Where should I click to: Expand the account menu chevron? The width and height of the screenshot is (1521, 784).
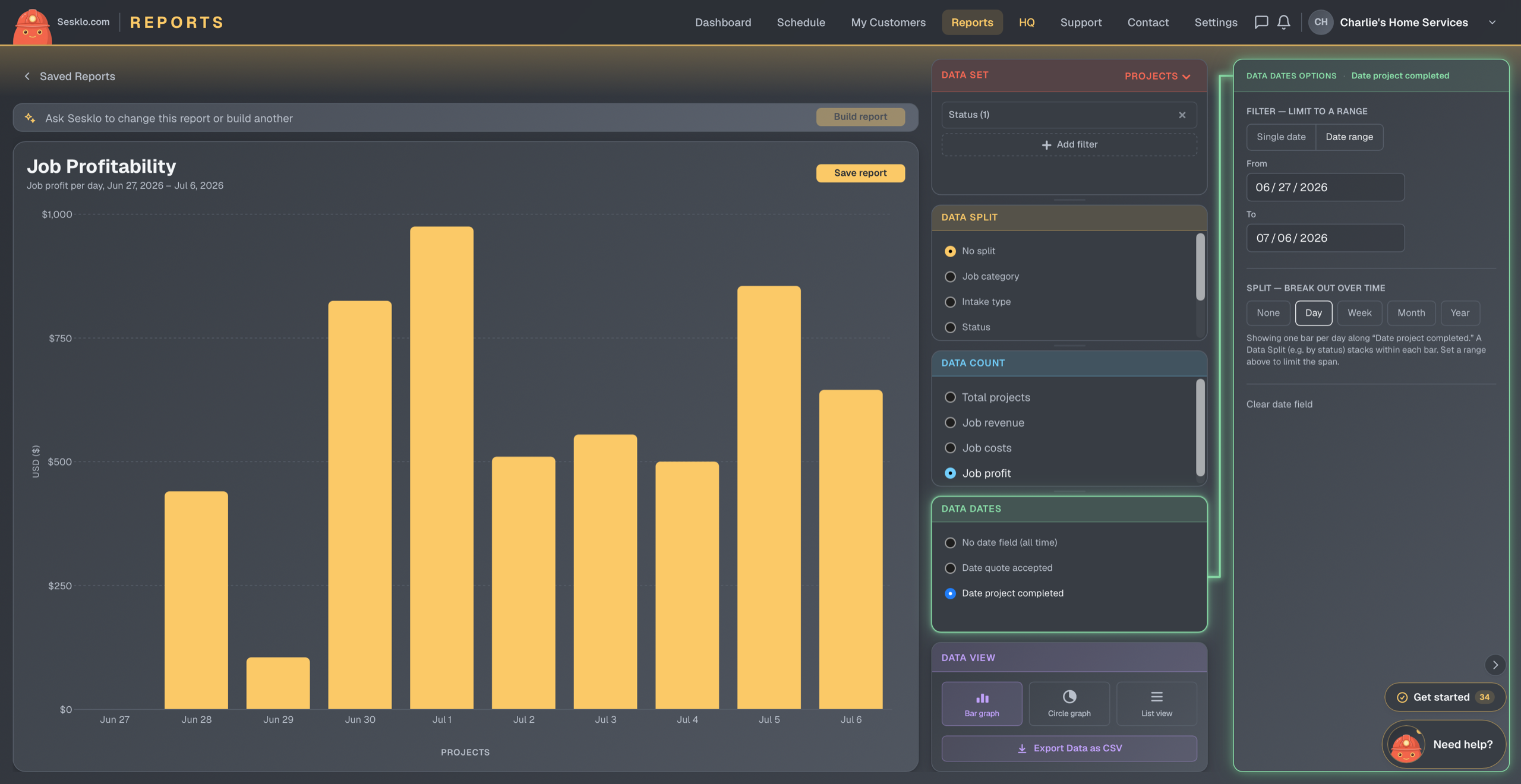pyautogui.click(x=1491, y=23)
